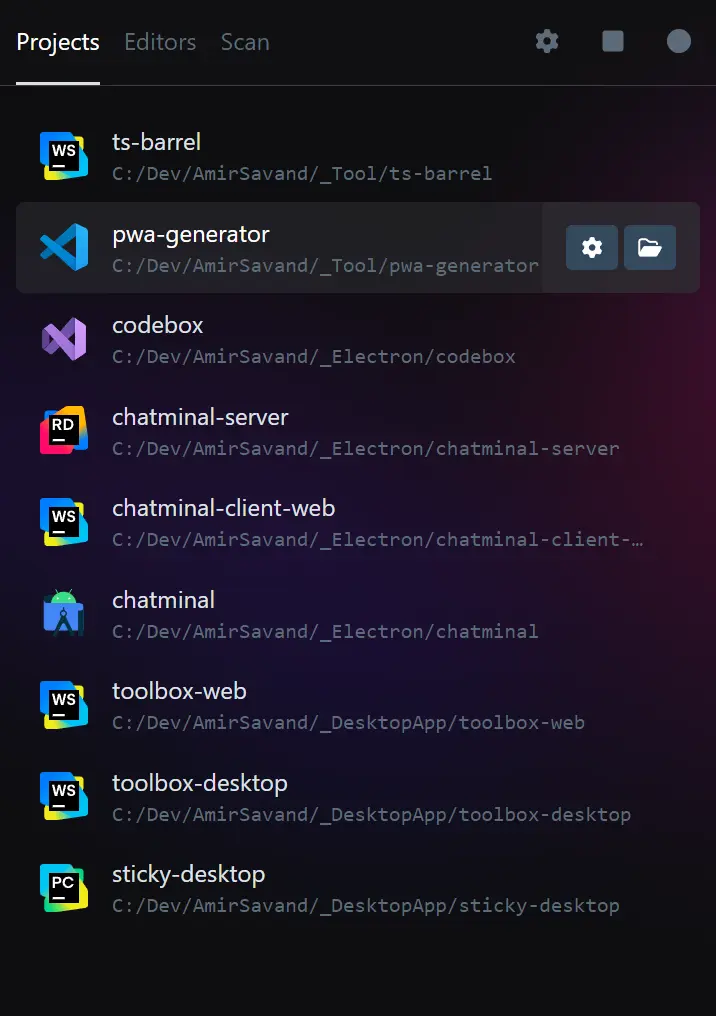This screenshot has height=1016, width=716.
Task: Click the round circle icon at top right
Action: [678, 41]
